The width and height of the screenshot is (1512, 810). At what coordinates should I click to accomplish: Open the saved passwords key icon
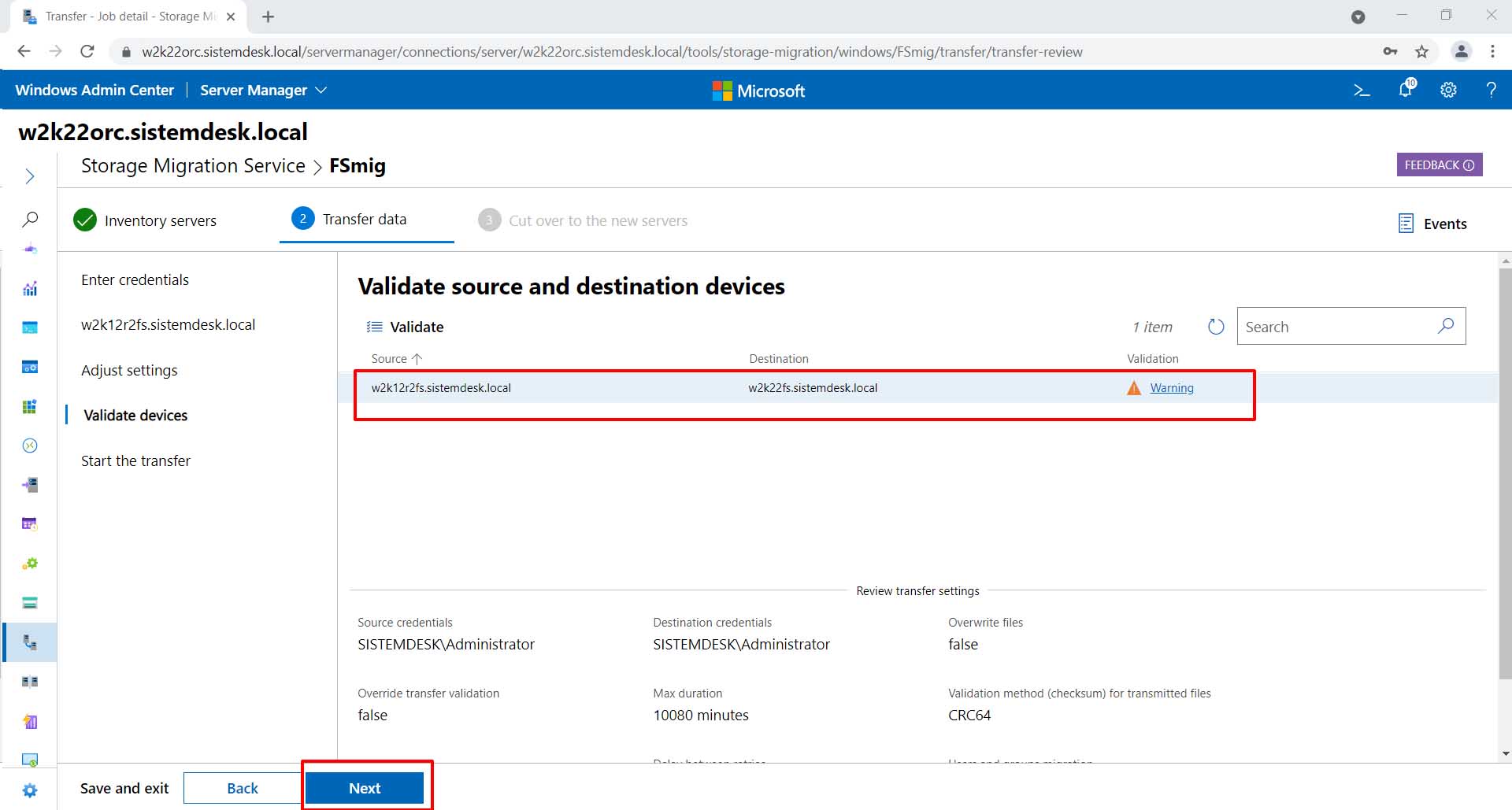pos(1391,52)
